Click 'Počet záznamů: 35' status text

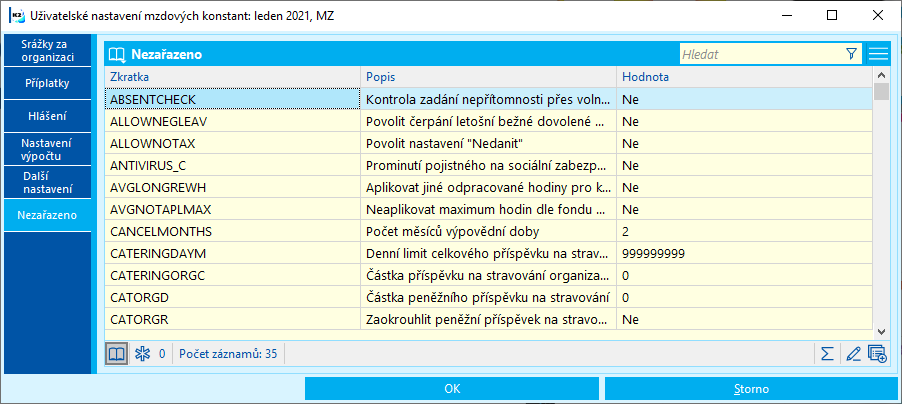point(228,354)
